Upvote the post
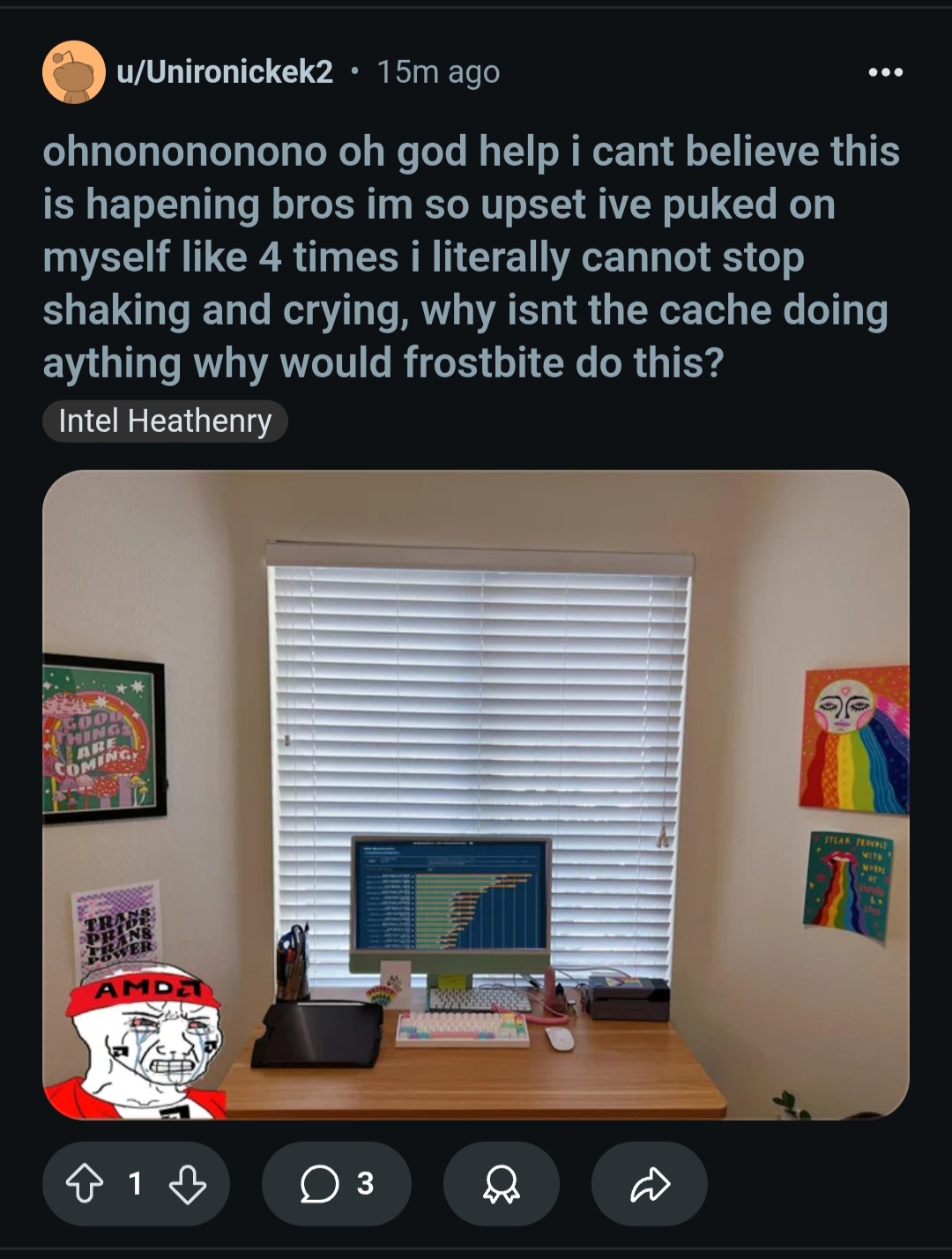The image size is (952, 1259). pyautogui.click(x=85, y=1184)
